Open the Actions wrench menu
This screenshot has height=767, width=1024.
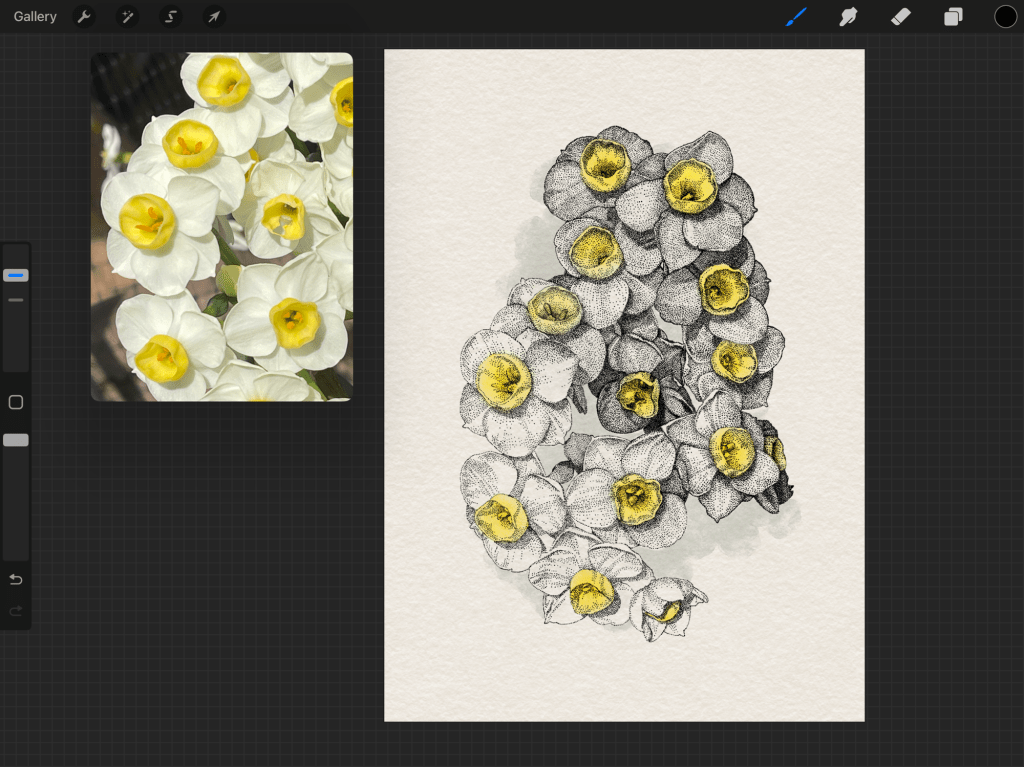[84, 17]
